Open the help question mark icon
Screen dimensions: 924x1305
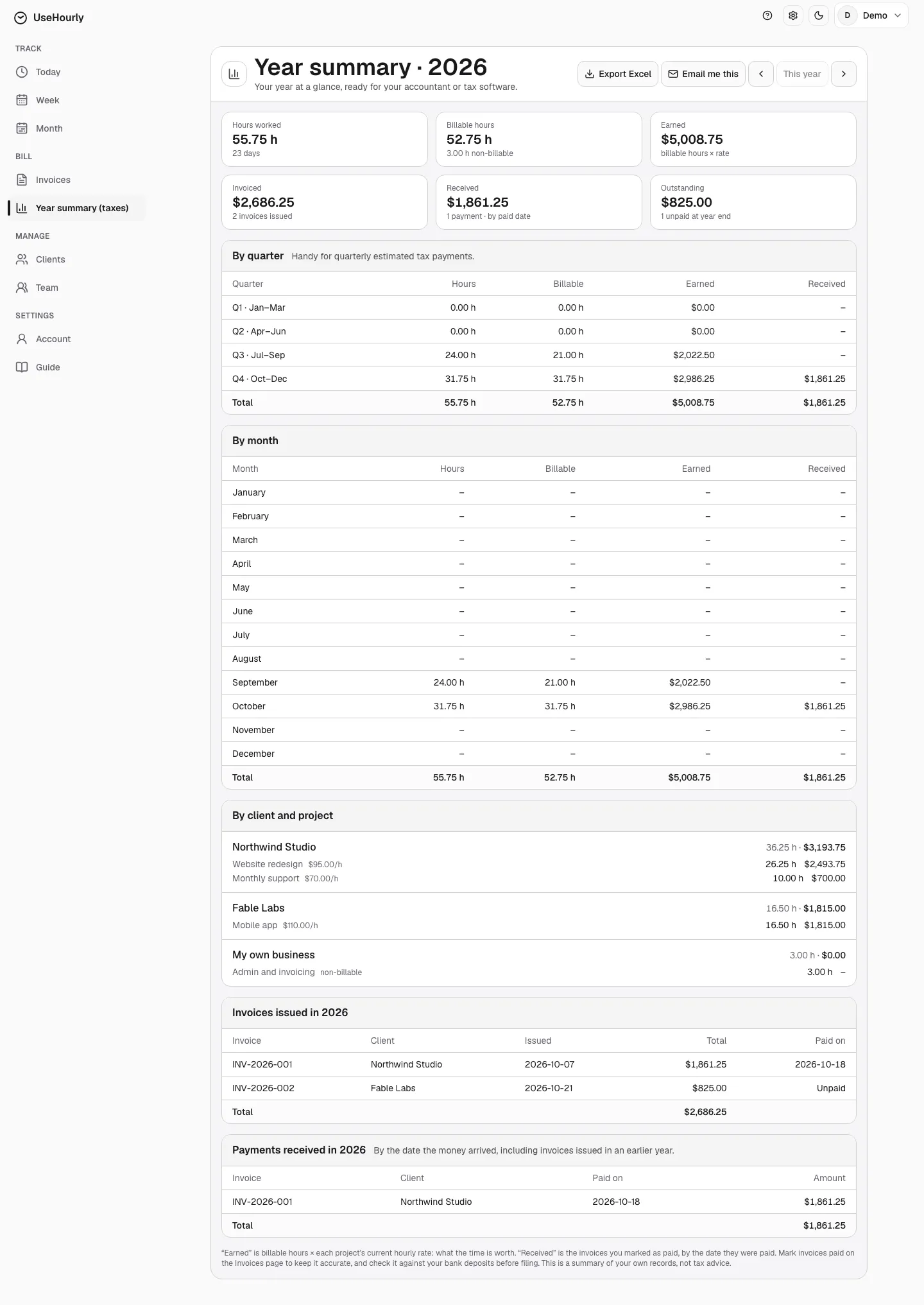click(x=767, y=16)
